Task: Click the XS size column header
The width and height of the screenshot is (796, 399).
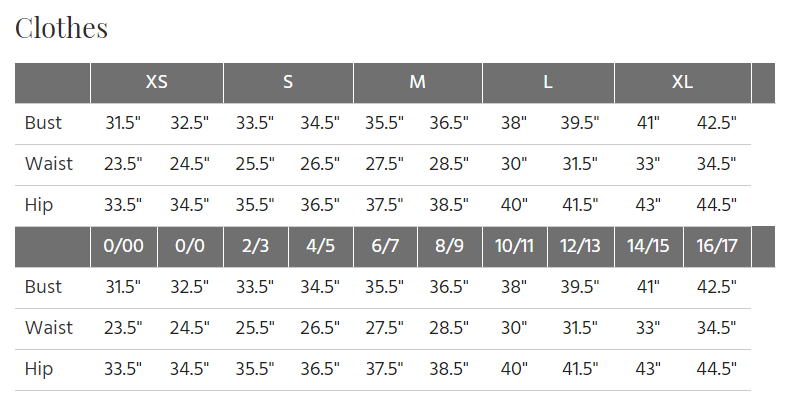Action: (157, 83)
